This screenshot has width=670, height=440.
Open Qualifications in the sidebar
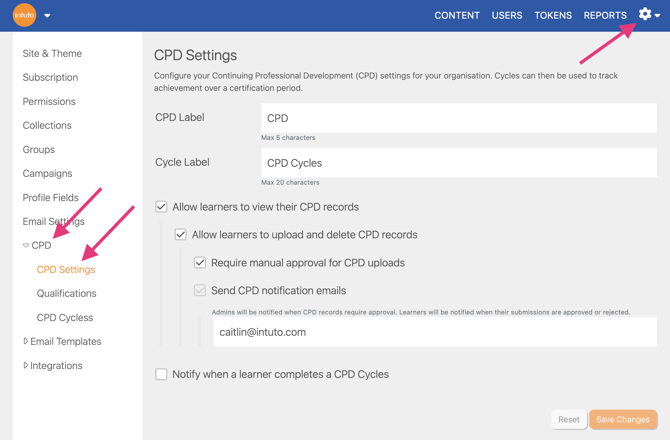(x=66, y=293)
